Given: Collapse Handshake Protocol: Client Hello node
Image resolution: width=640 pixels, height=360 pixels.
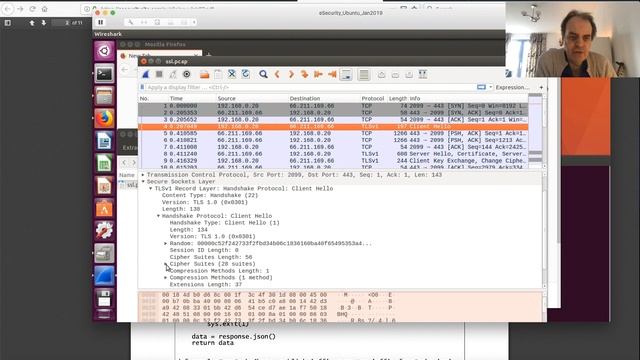Looking at the screenshot, I should tap(158, 216).
